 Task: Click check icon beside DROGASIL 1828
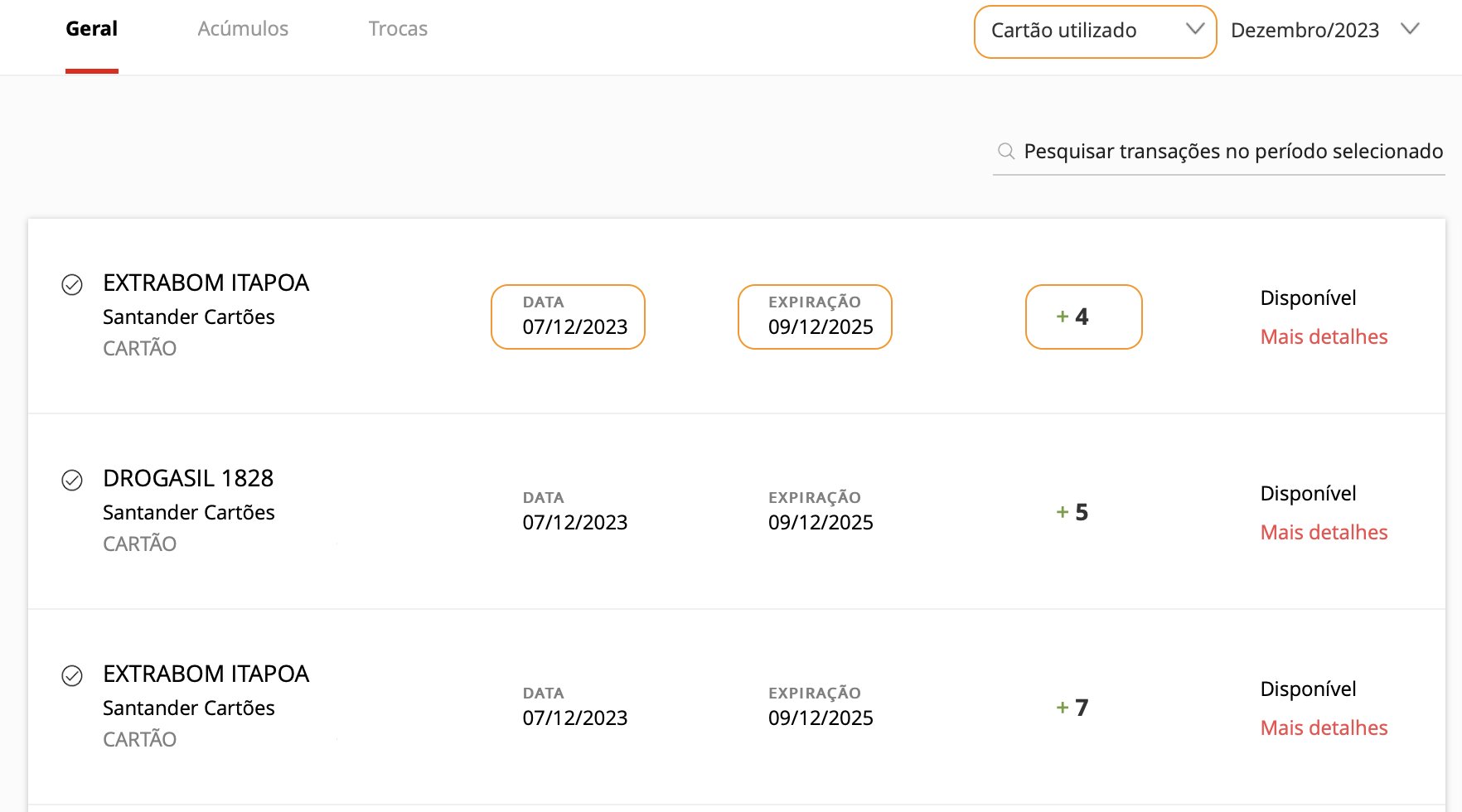[x=72, y=480]
